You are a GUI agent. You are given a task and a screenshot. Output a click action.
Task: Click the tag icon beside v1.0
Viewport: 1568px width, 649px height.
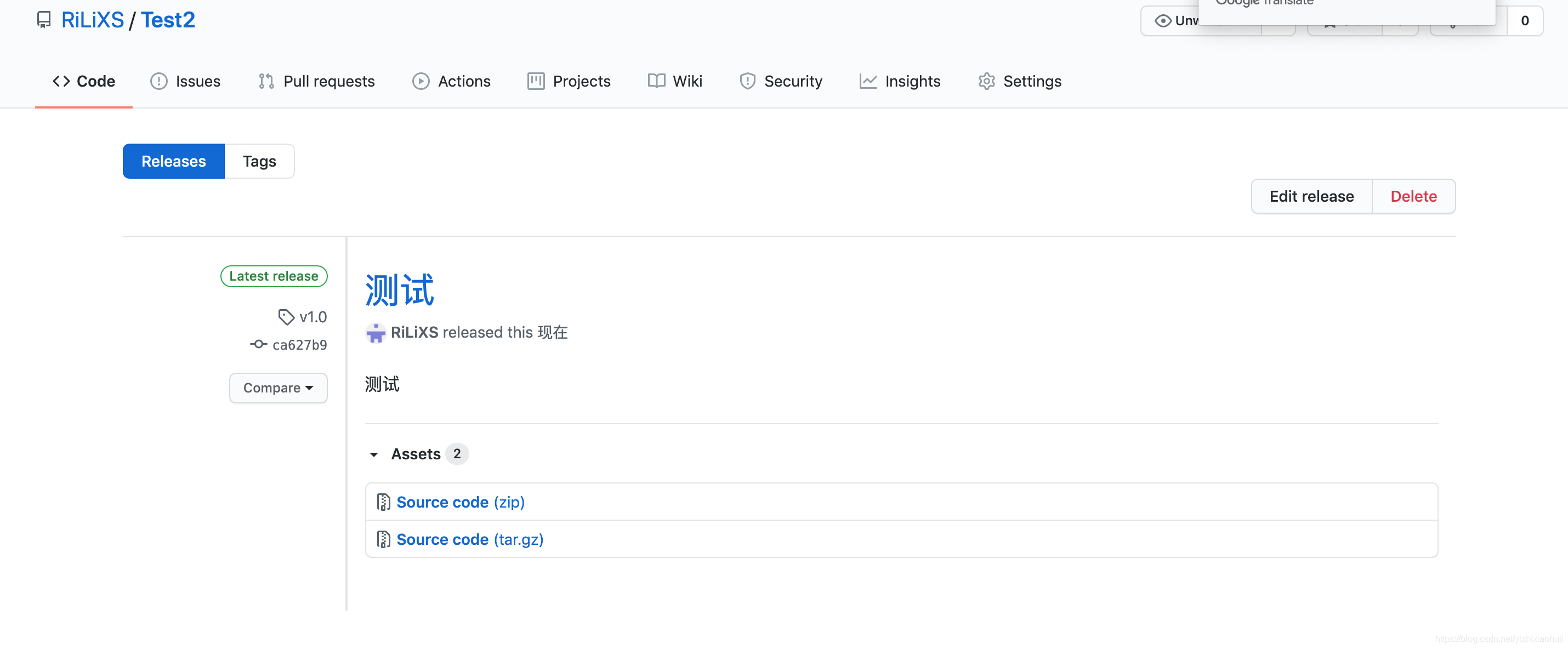286,317
